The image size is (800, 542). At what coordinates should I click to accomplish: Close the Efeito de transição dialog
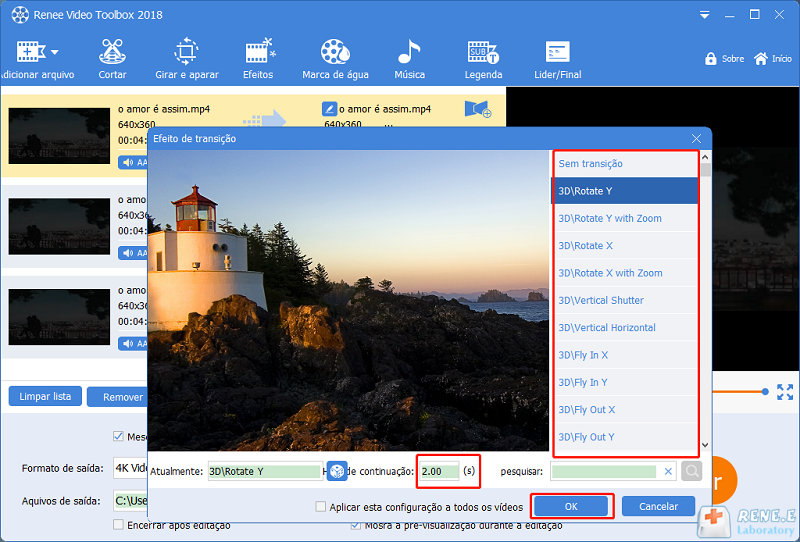pos(696,138)
